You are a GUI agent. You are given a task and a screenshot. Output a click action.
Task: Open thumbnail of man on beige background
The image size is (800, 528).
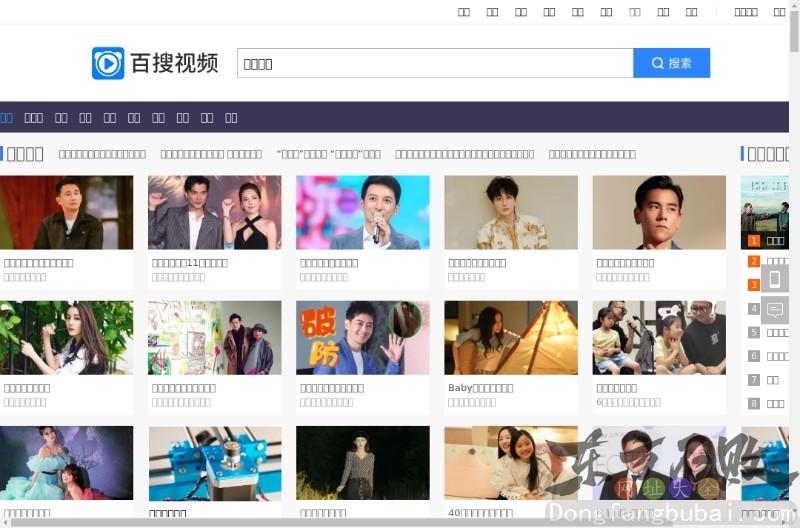[659, 212]
